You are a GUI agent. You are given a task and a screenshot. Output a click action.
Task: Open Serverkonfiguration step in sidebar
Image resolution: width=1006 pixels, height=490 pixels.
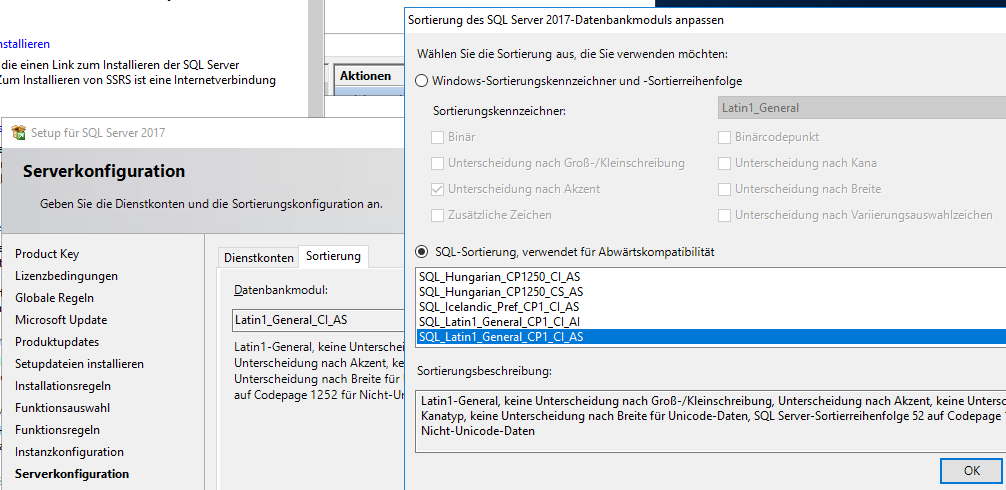point(72,474)
